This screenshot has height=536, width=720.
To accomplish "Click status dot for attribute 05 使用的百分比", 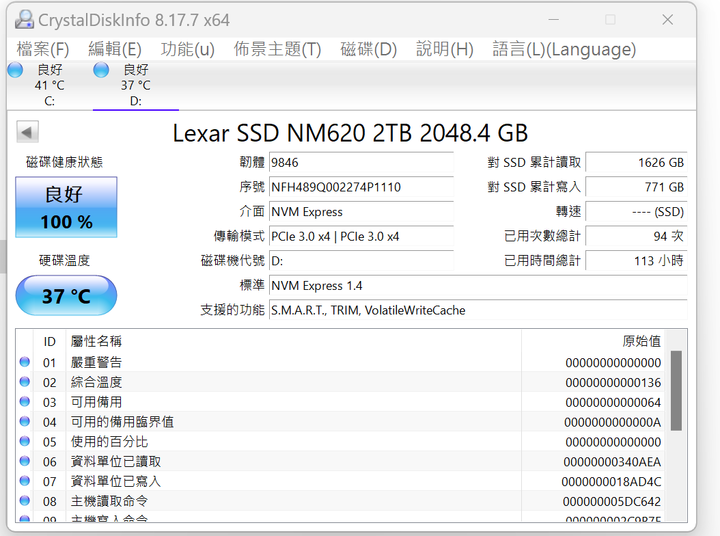I will click(x=25, y=441).
